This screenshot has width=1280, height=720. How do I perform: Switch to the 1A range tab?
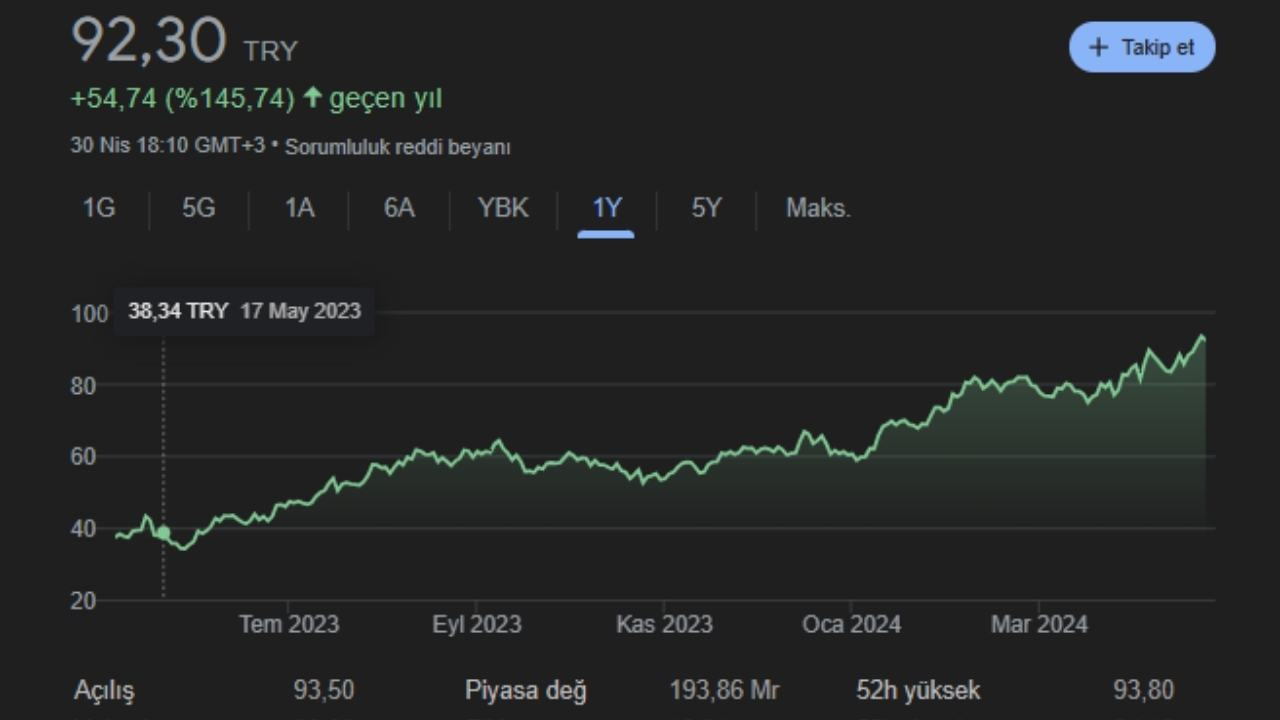[x=299, y=208]
